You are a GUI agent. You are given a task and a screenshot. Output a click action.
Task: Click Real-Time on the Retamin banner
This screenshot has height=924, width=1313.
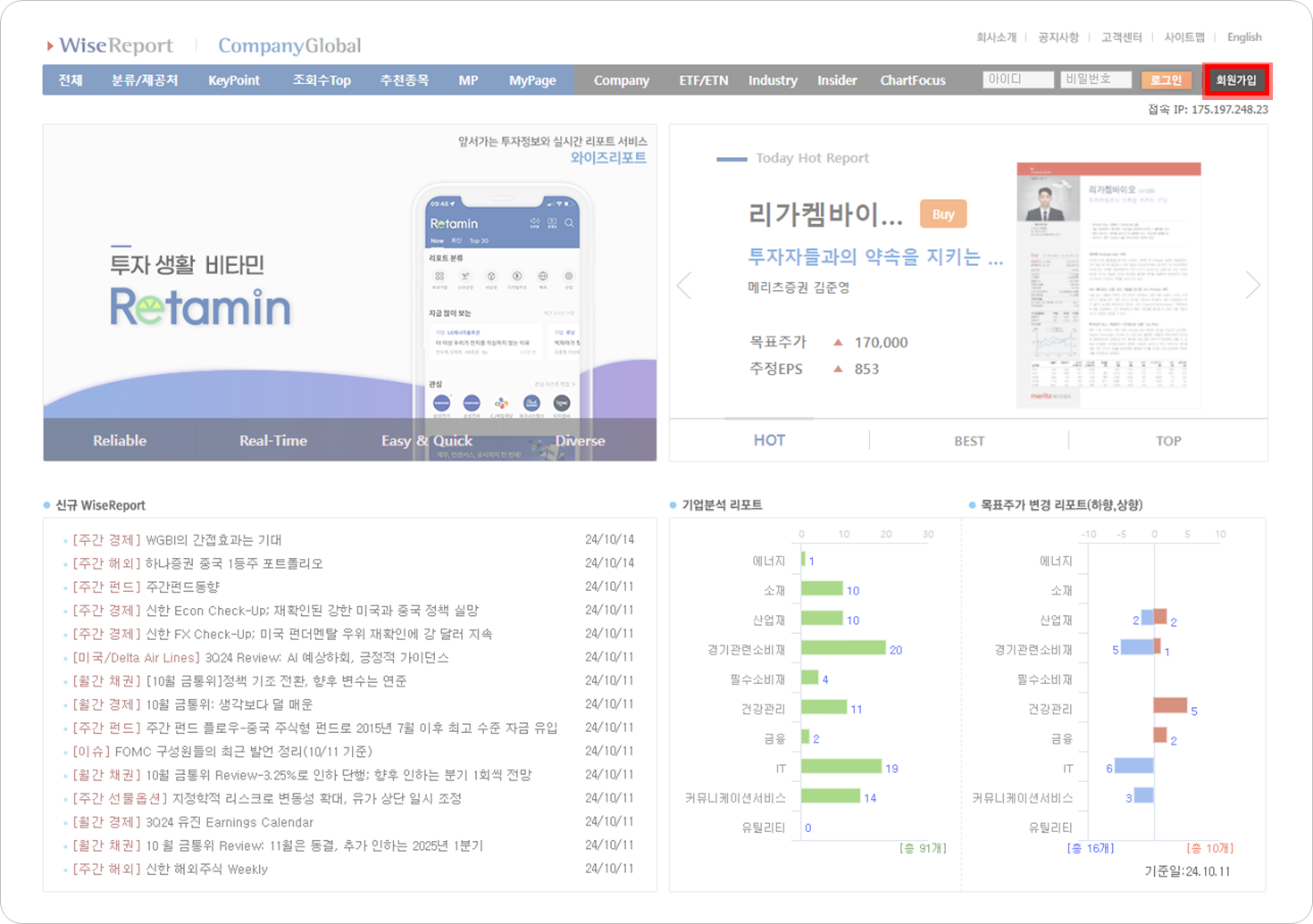click(273, 441)
